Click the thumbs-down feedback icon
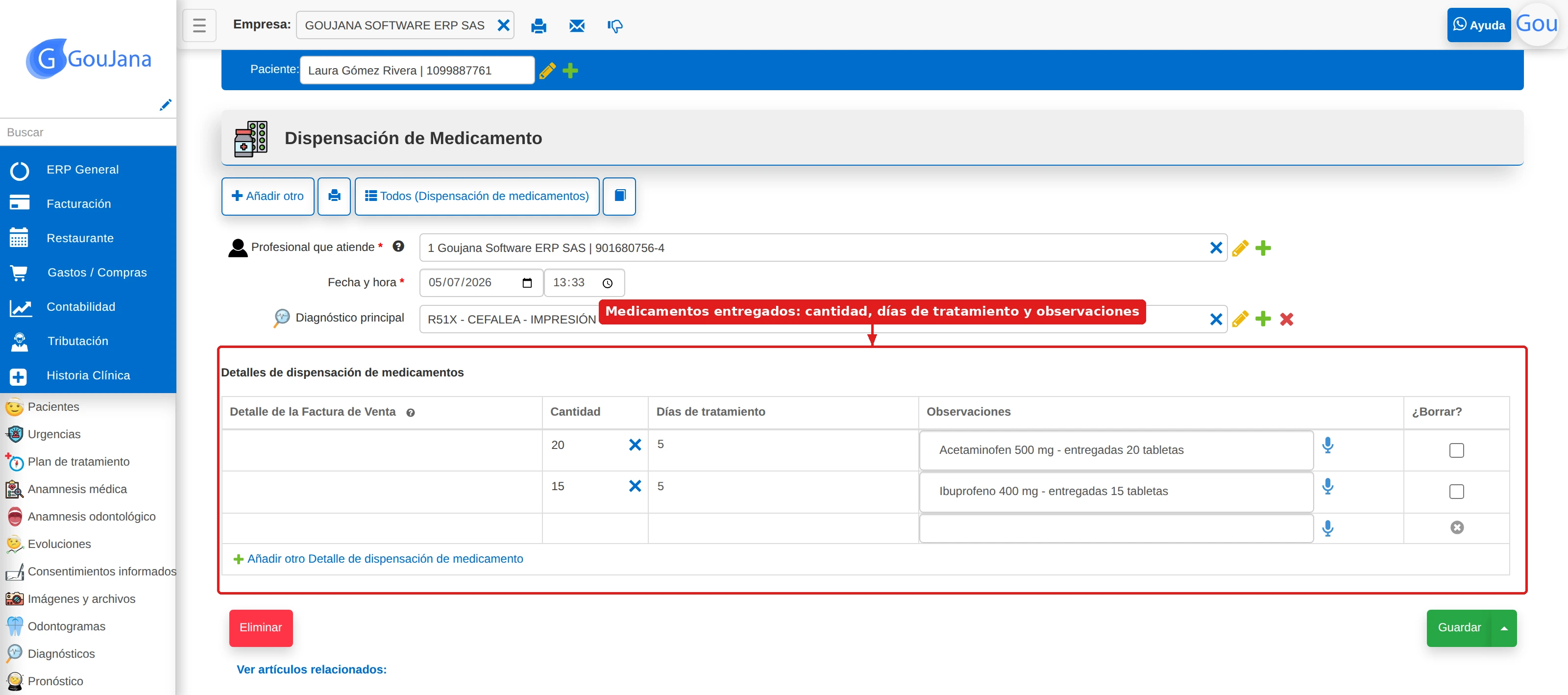Image resolution: width=1568 pixels, height=695 pixels. pos(615,25)
